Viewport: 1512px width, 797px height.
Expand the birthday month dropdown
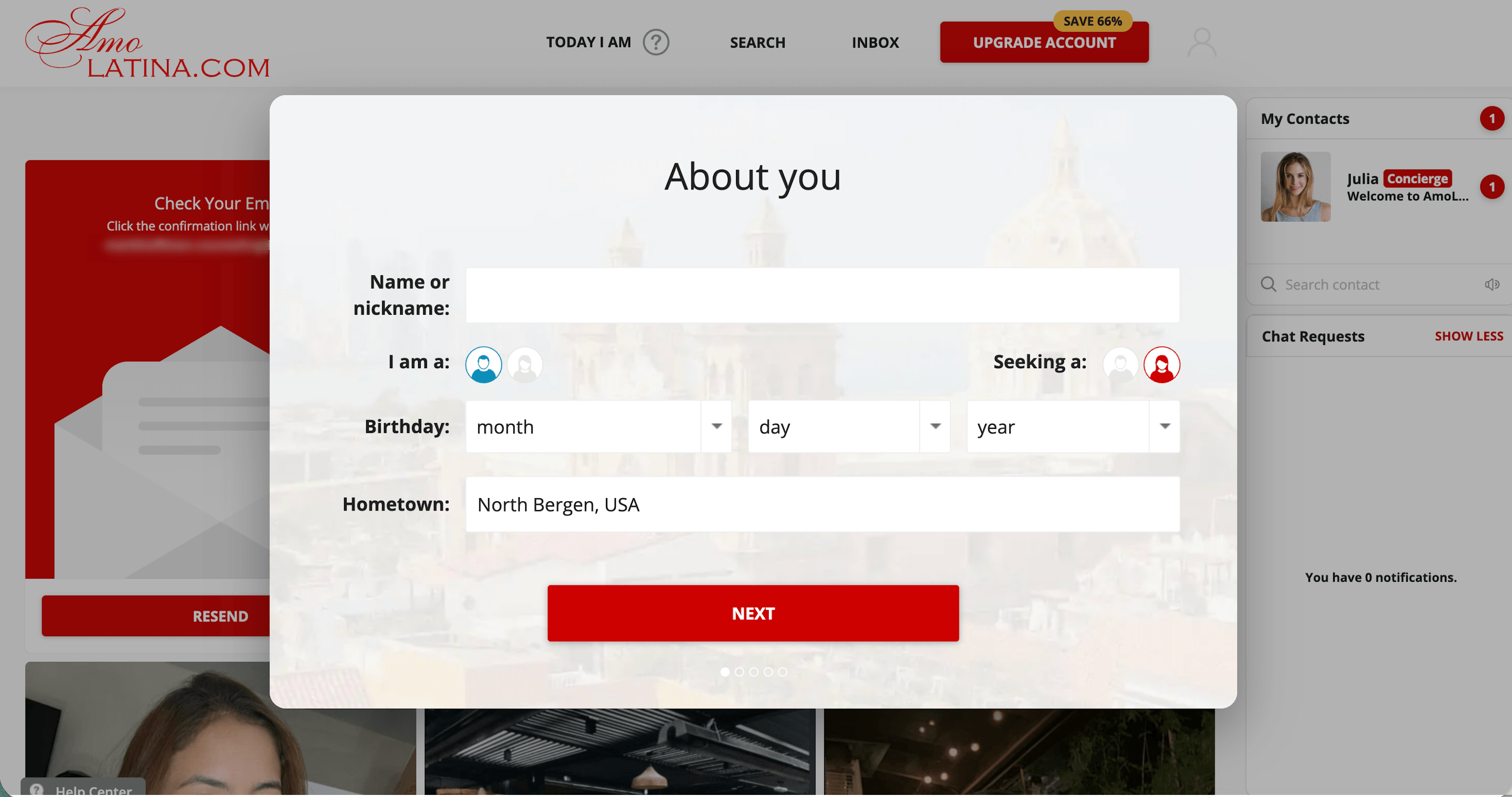599,427
